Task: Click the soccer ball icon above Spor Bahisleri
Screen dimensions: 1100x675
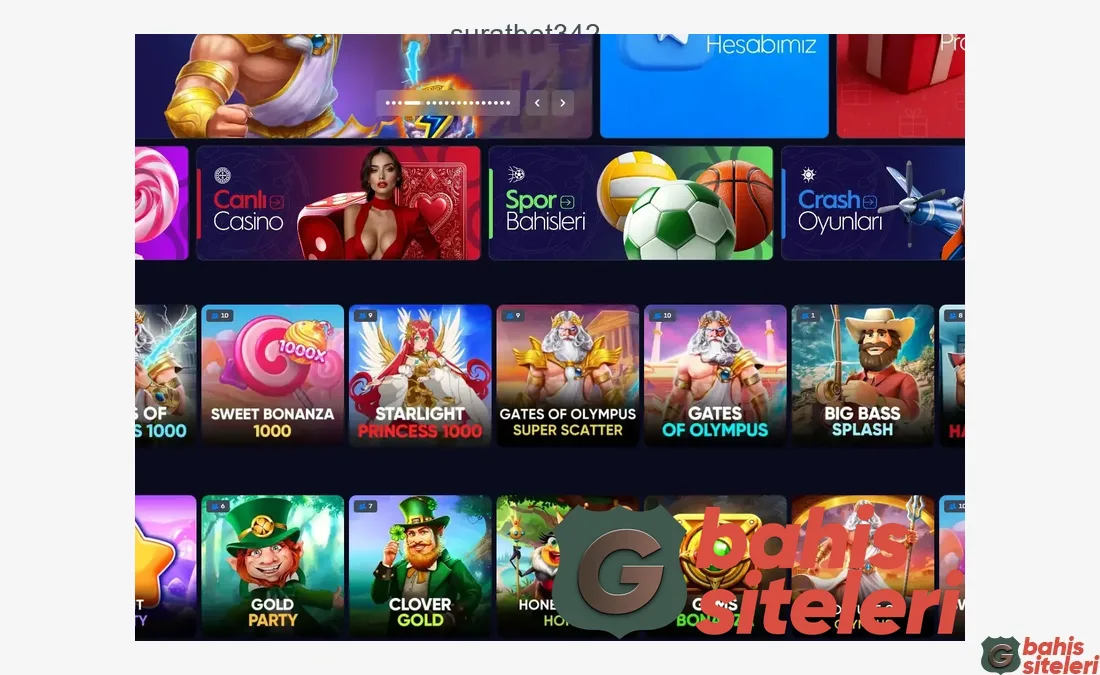Action: pyautogui.click(x=516, y=175)
